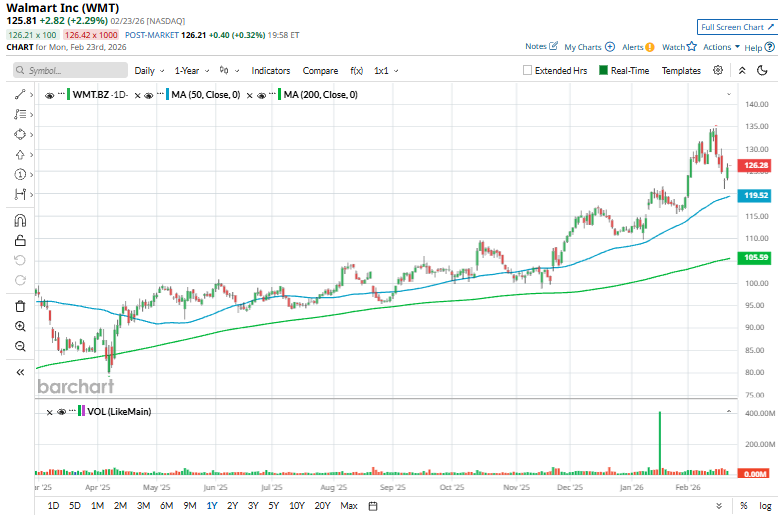The image size is (778, 517).
Task: Open WMT.BZ series options ellipsis
Action: 61,93
